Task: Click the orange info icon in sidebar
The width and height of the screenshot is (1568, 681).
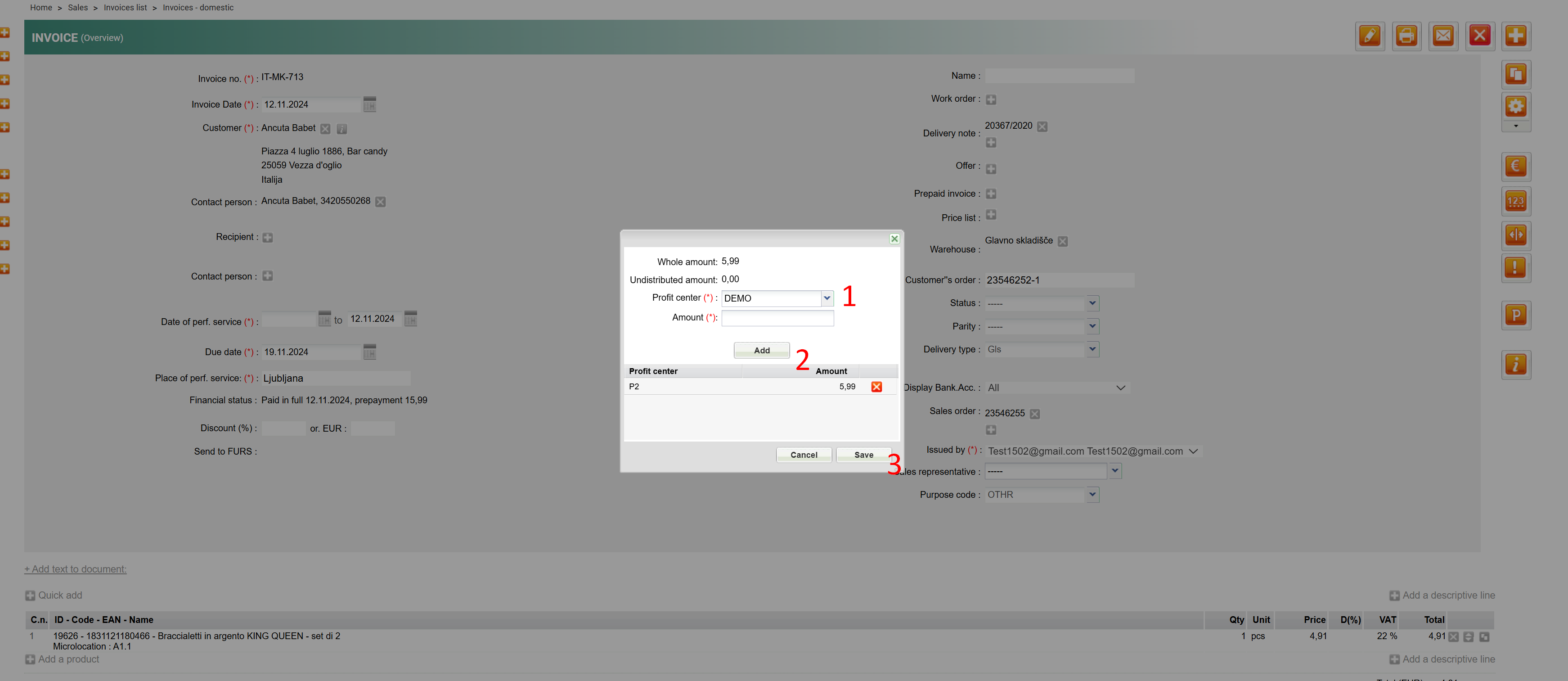Action: (1516, 365)
